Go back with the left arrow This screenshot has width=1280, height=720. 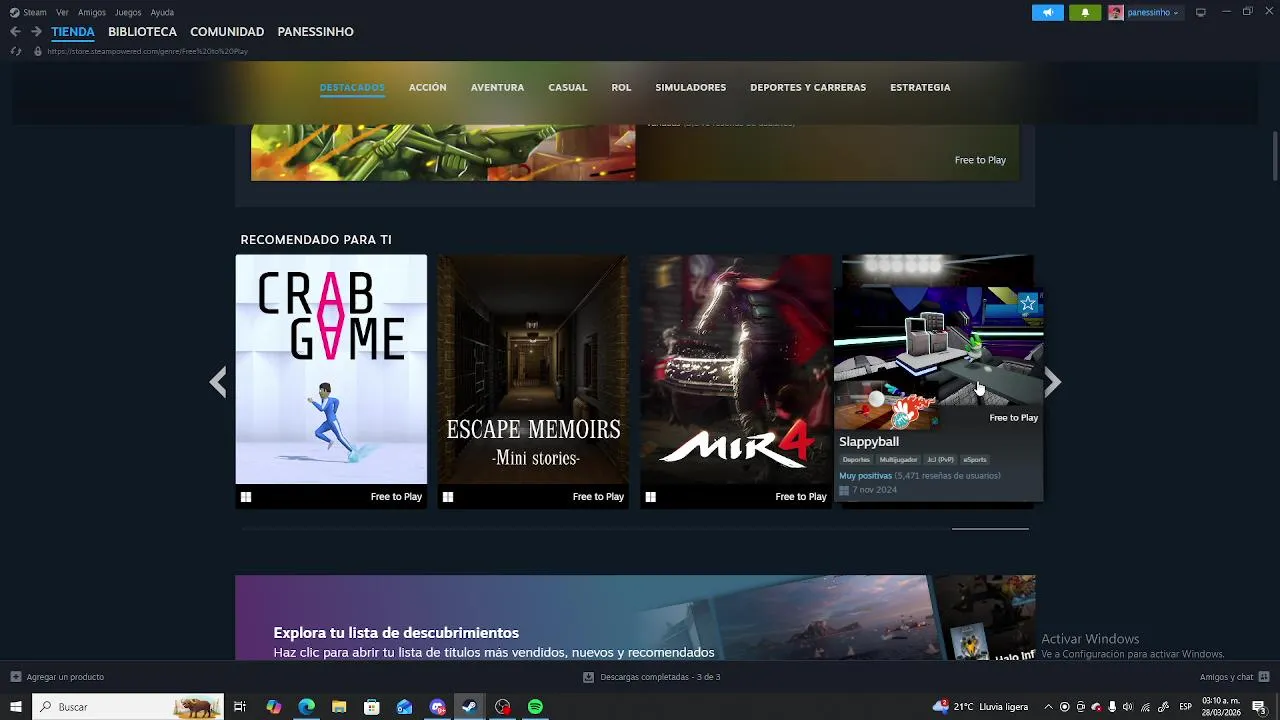(x=15, y=32)
